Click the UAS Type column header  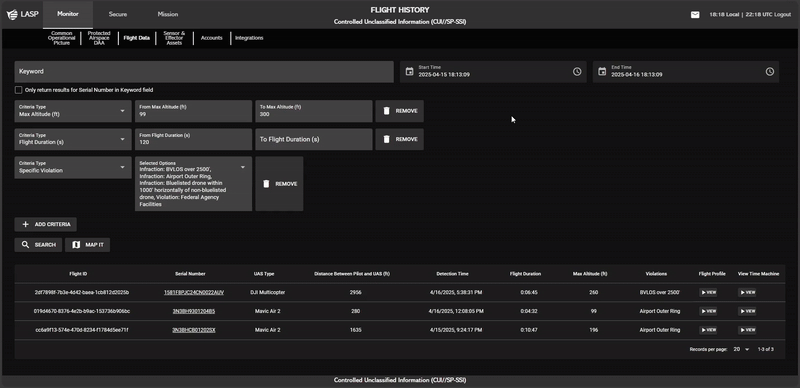264,274
